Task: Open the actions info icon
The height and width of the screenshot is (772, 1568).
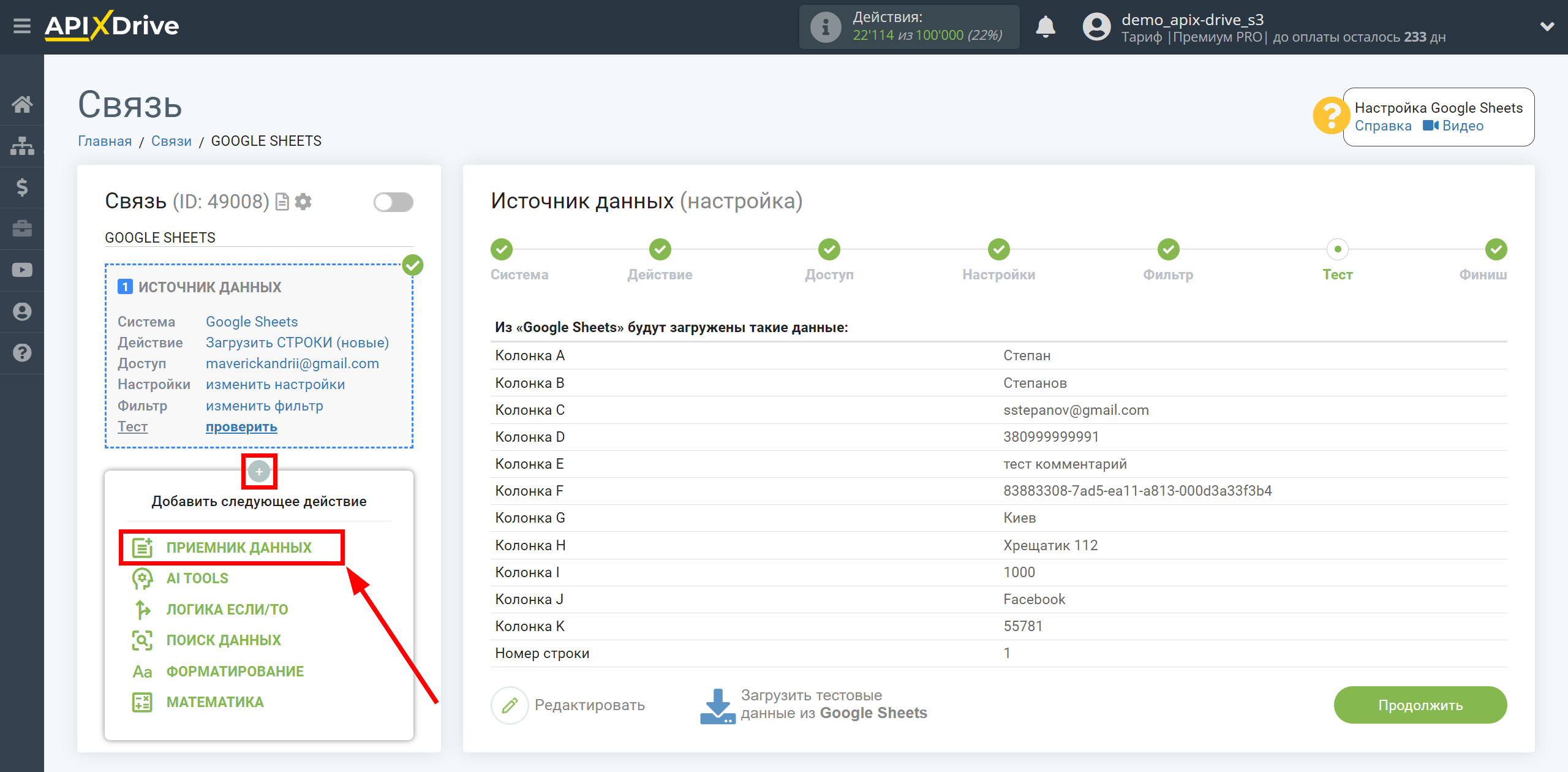Action: [x=825, y=27]
